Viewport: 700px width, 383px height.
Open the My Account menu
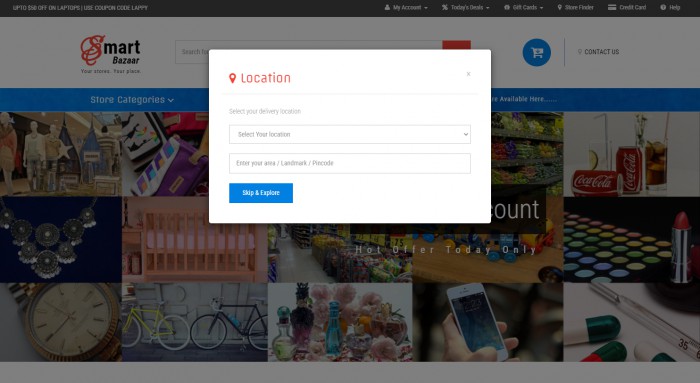[x=406, y=8]
